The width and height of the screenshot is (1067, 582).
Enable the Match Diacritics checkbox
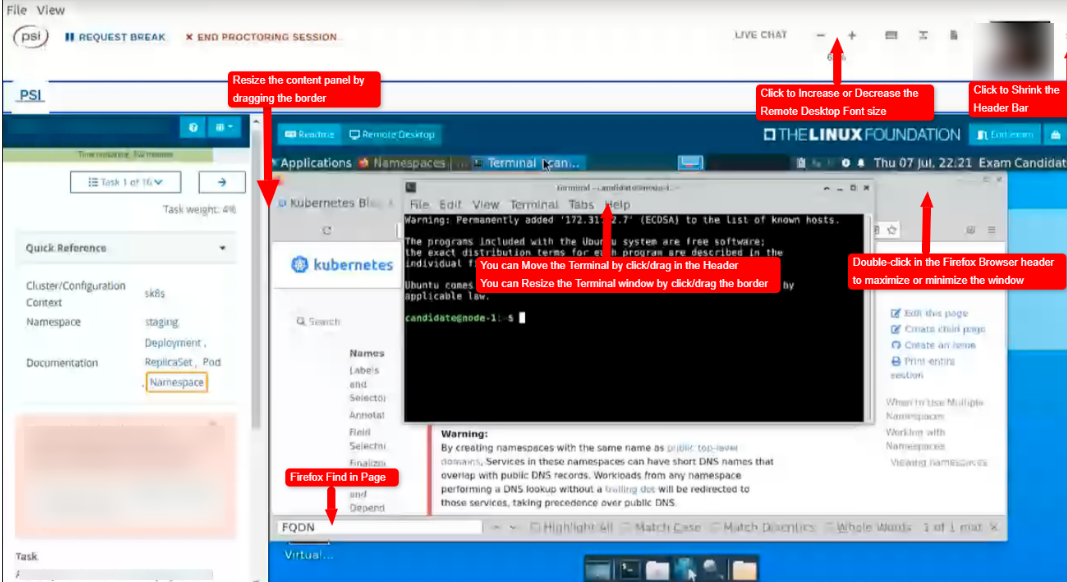[x=715, y=527]
